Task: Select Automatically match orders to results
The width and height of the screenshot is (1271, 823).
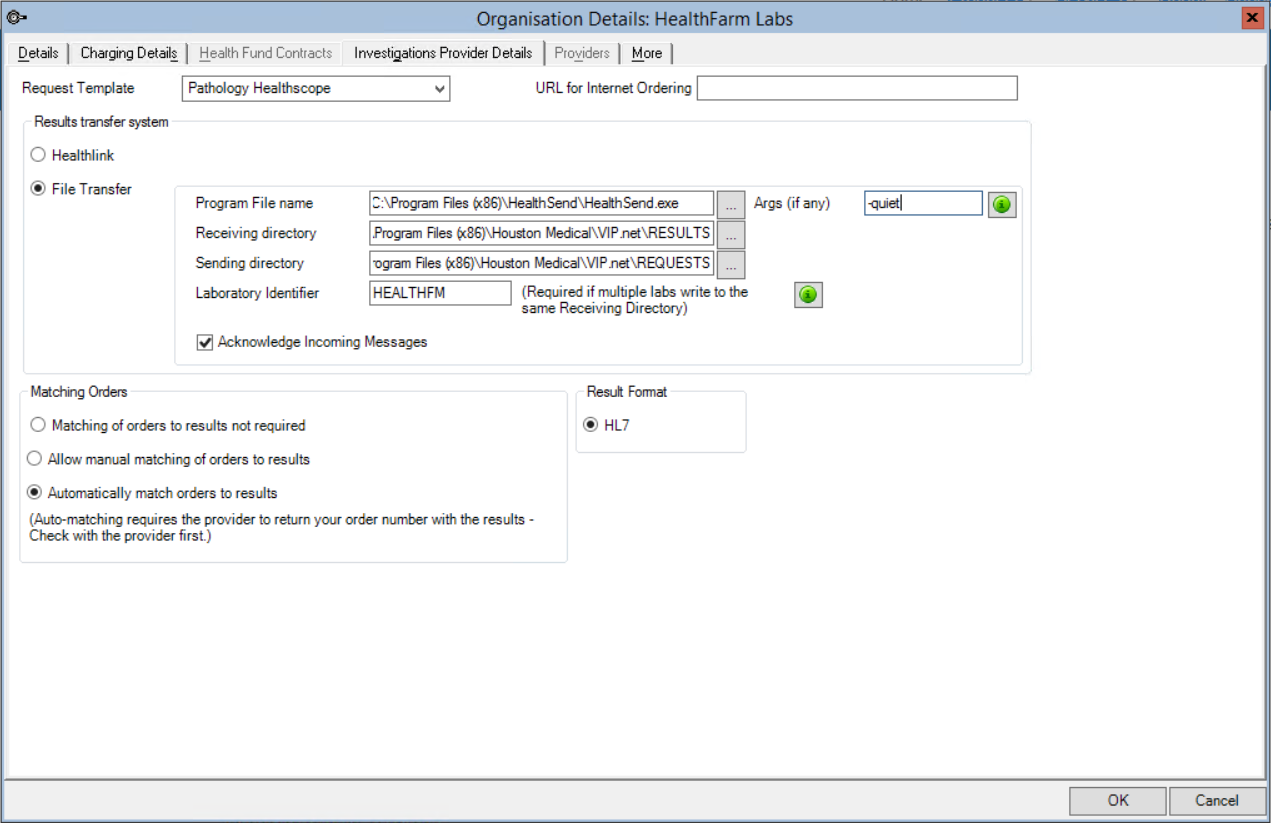Action: tap(35, 493)
